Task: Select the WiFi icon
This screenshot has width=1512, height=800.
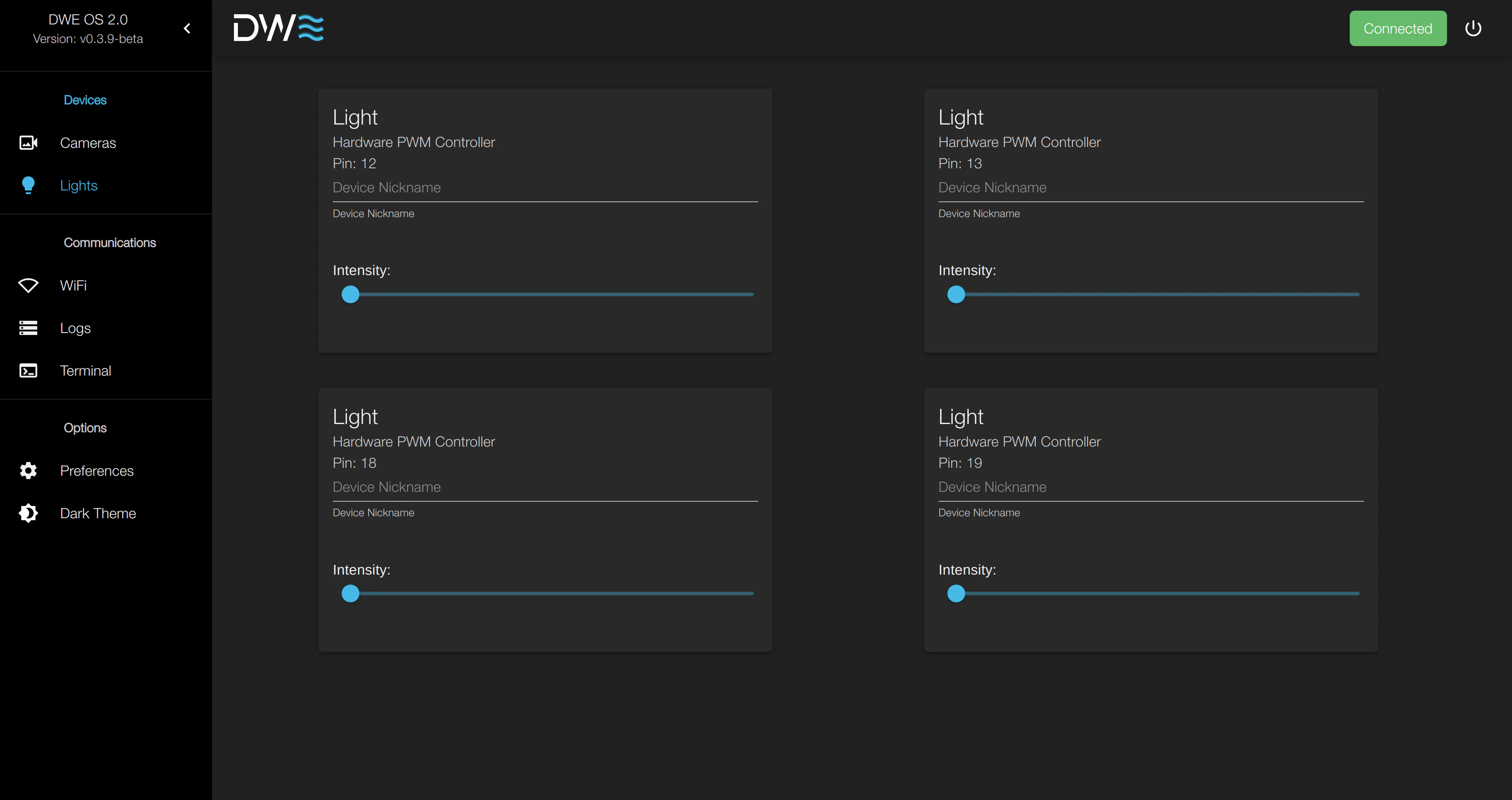Action: (x=28, y=285)
